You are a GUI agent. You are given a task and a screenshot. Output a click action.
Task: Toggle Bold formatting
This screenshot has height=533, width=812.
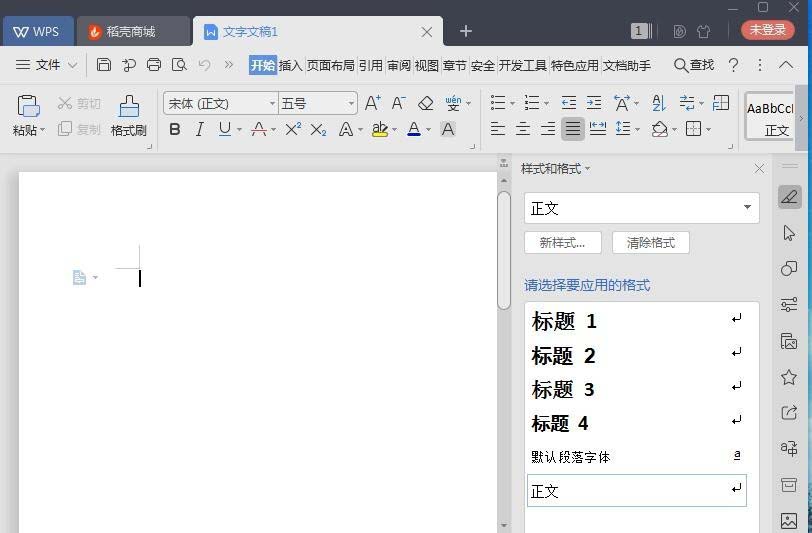[x=175, y=129]
